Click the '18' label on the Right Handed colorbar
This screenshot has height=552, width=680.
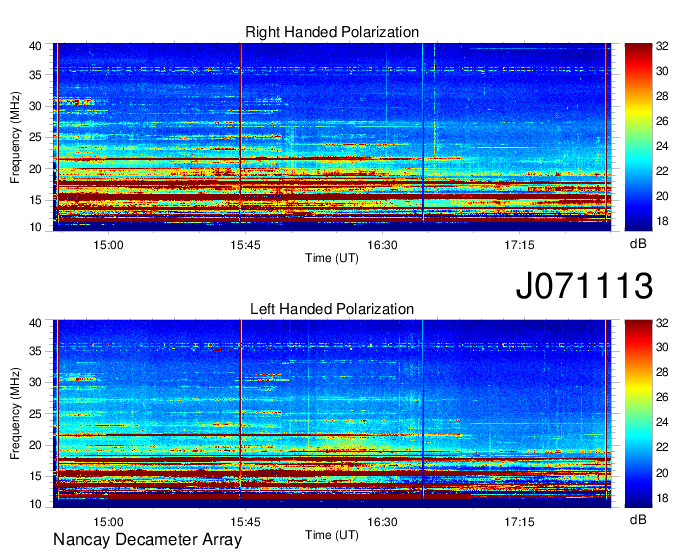[662, 221]
